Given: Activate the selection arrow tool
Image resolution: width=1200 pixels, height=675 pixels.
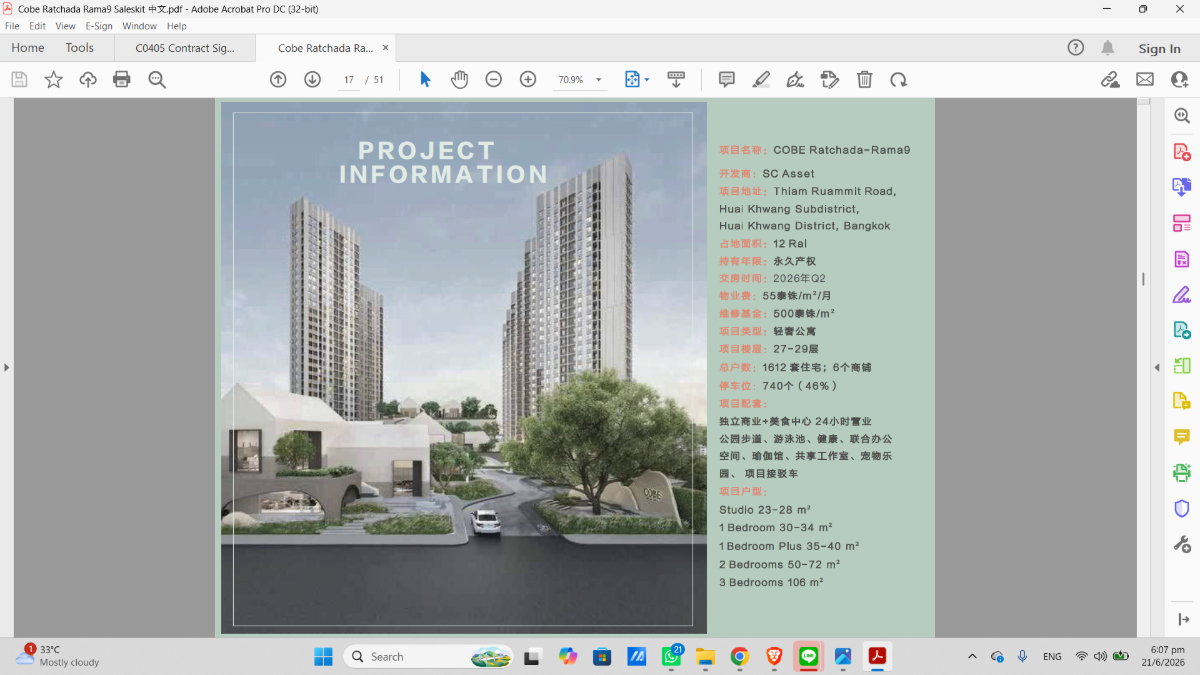Looking at the screenshot, I should [x=425, y=80].
